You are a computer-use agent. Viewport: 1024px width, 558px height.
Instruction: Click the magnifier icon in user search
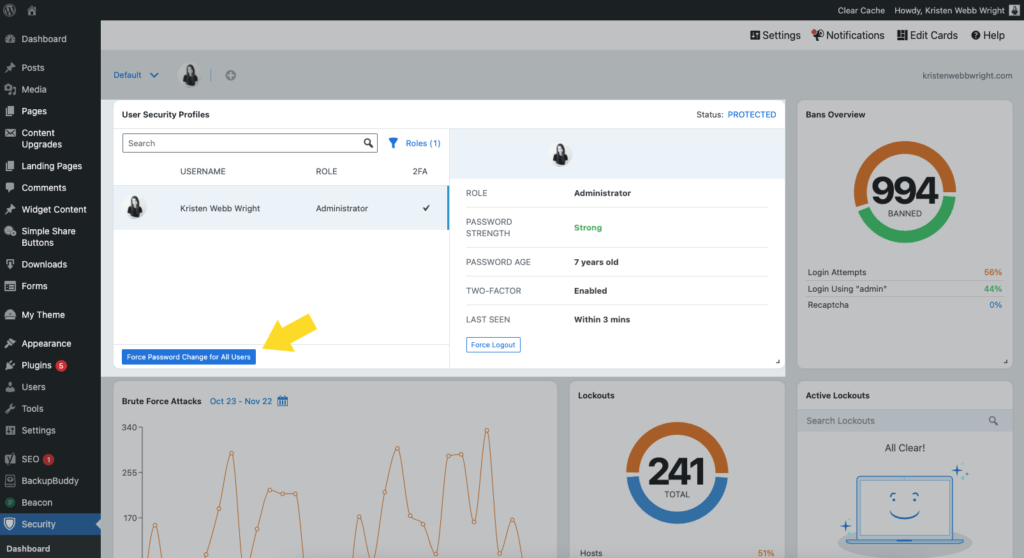[368, 143]
